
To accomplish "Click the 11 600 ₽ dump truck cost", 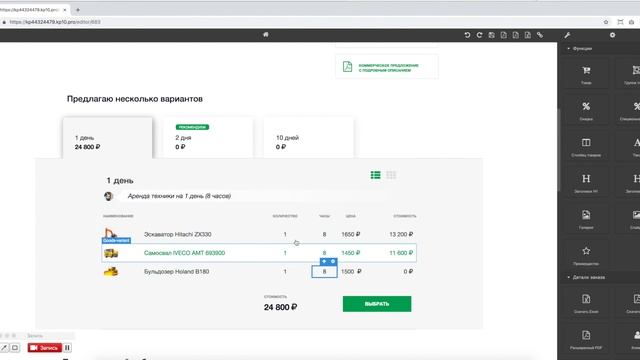I will click(401, 253).
